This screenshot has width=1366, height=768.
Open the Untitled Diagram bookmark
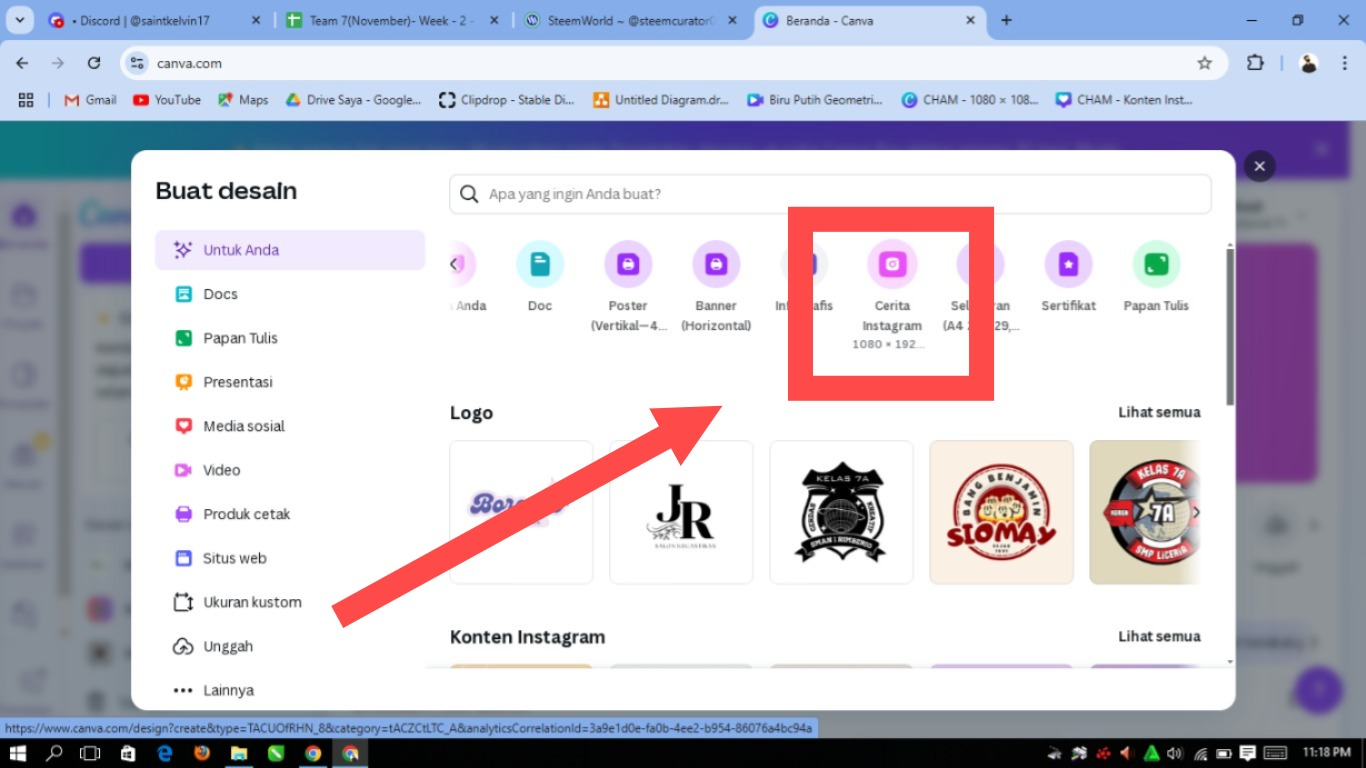(661, 100)
